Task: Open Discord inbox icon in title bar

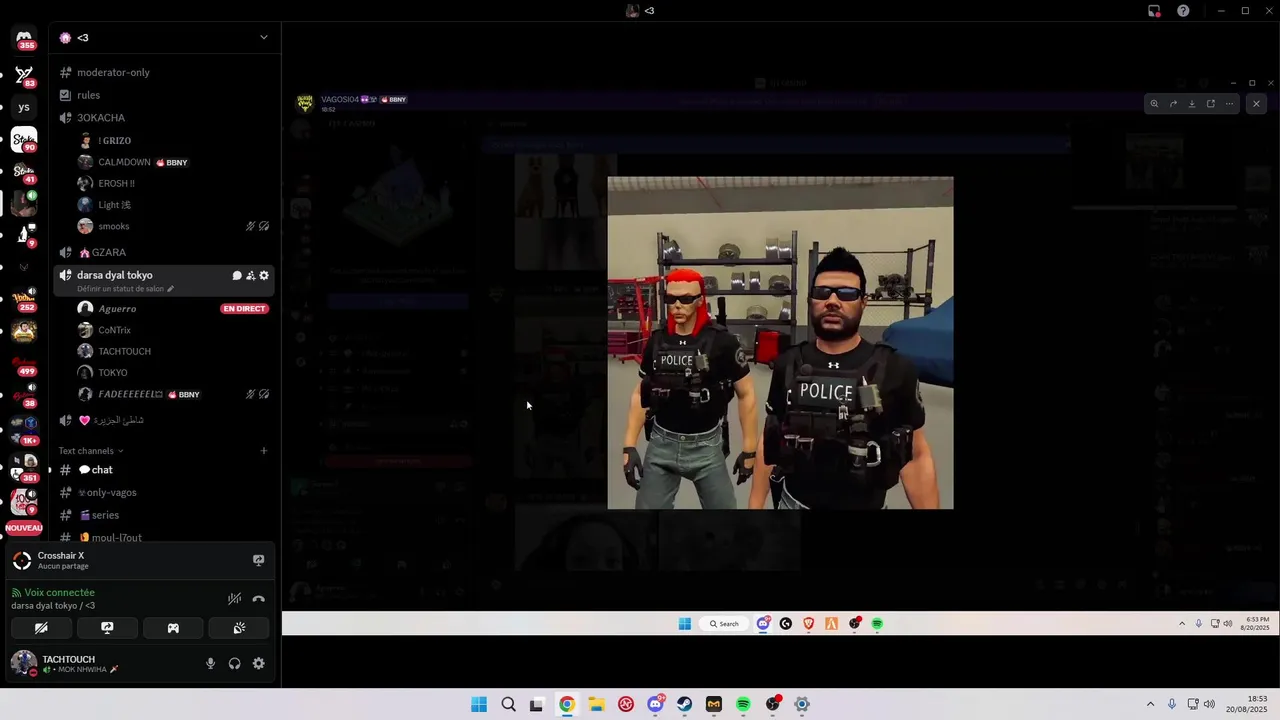Action: (x=1154, y=11)
